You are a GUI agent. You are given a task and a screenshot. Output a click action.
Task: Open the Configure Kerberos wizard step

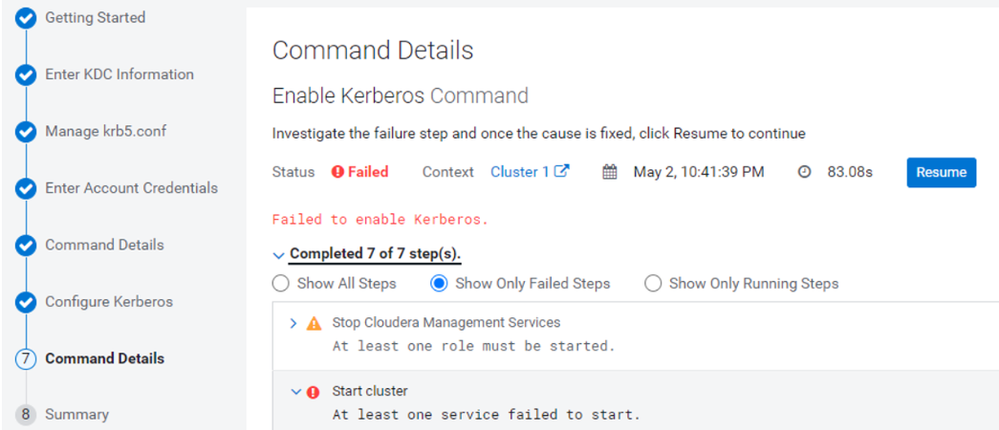point(109,301)
